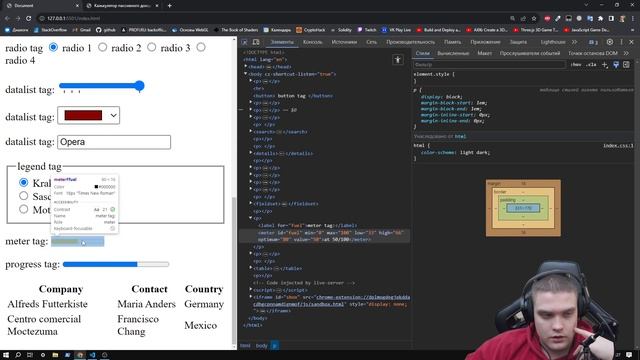This screenshot has width=640, height=360.
Task: Click the share page icon in address bar
Action: (x=523, y=18)
